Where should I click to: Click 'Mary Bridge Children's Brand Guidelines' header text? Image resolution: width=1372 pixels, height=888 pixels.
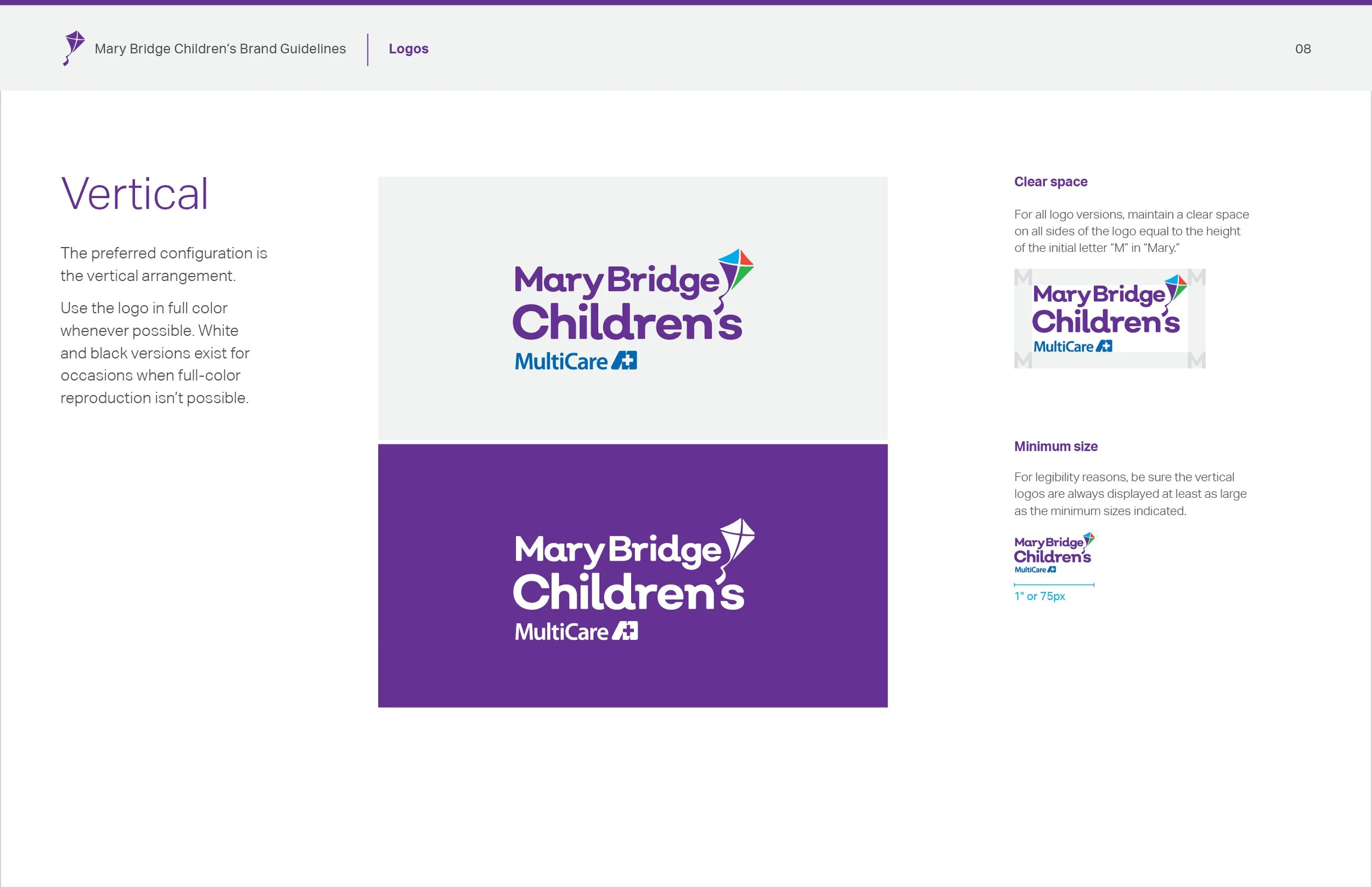[x=220, y=49]
